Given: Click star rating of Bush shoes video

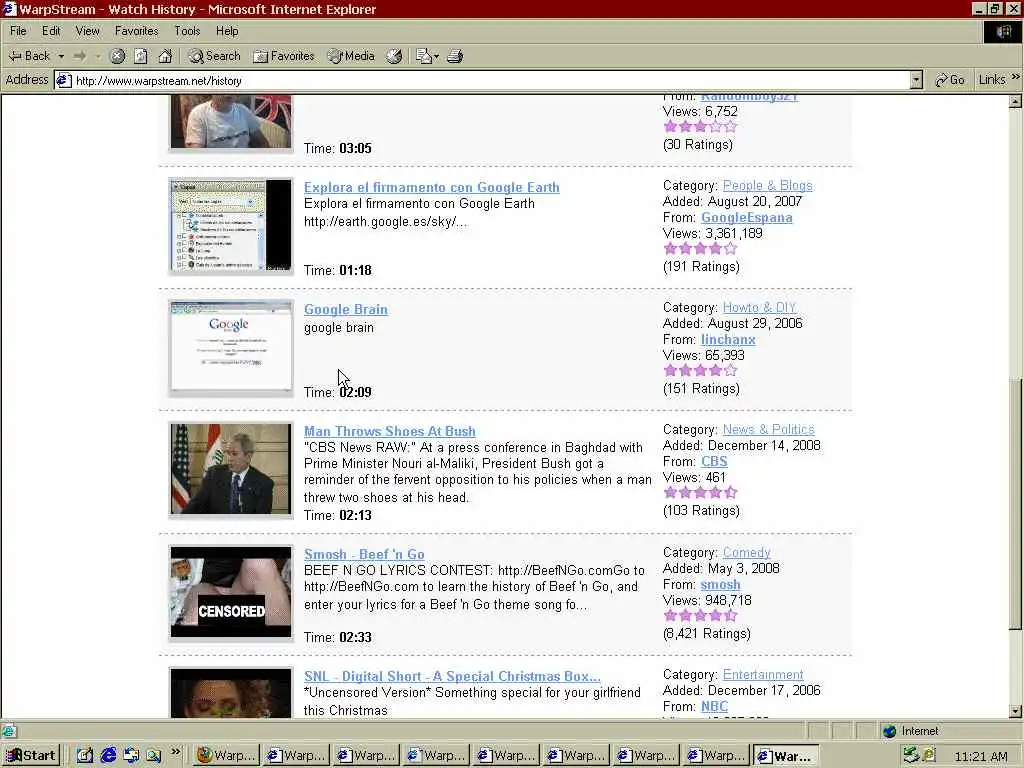Looking at the screenshot, I should 700,492.
